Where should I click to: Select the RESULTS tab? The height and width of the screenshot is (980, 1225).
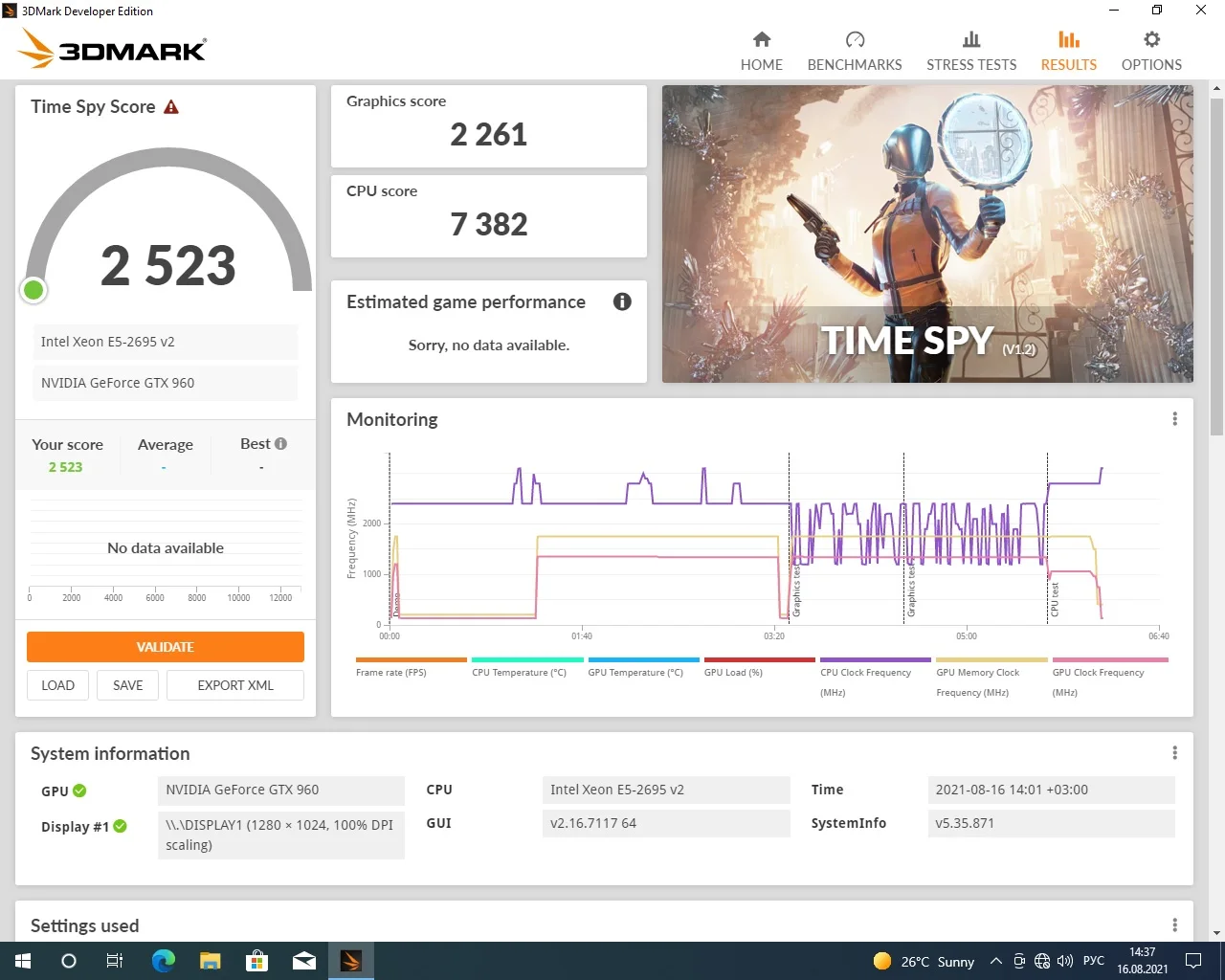[x=1069, y=51]
